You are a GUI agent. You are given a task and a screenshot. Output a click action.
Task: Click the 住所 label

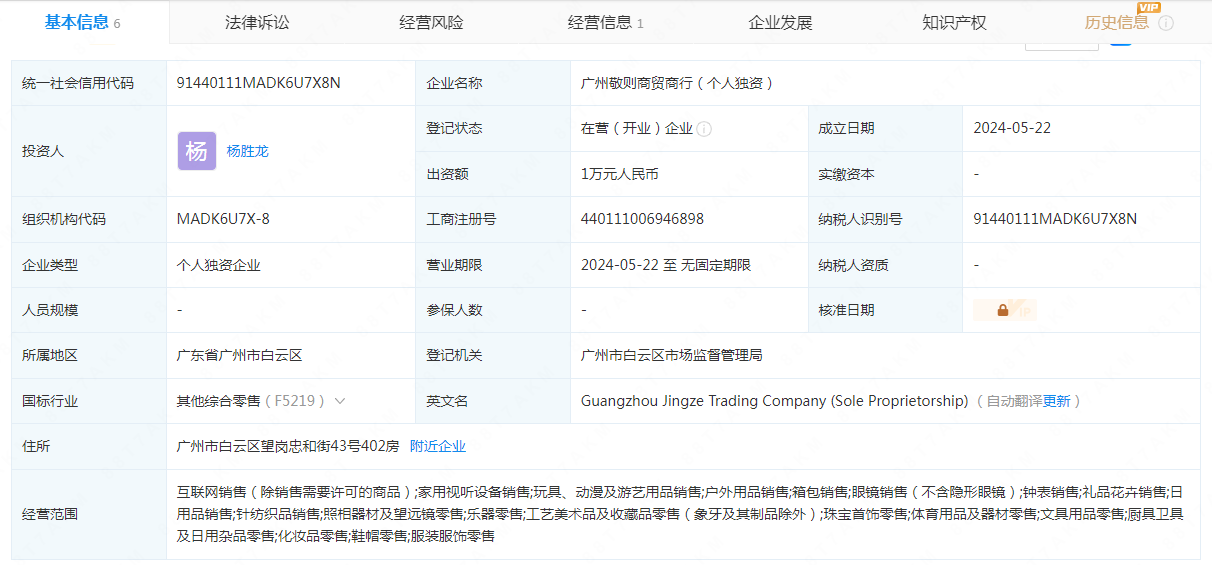click(36, 446)
